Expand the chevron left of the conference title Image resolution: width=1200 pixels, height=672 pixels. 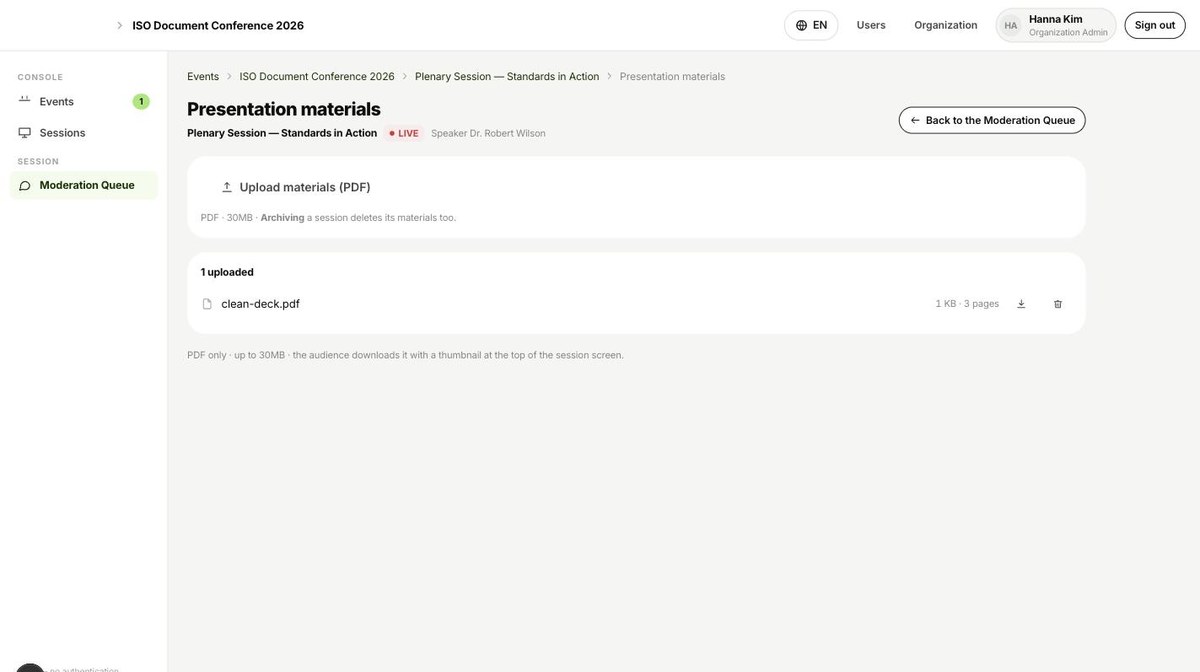[x=120, y=25]
